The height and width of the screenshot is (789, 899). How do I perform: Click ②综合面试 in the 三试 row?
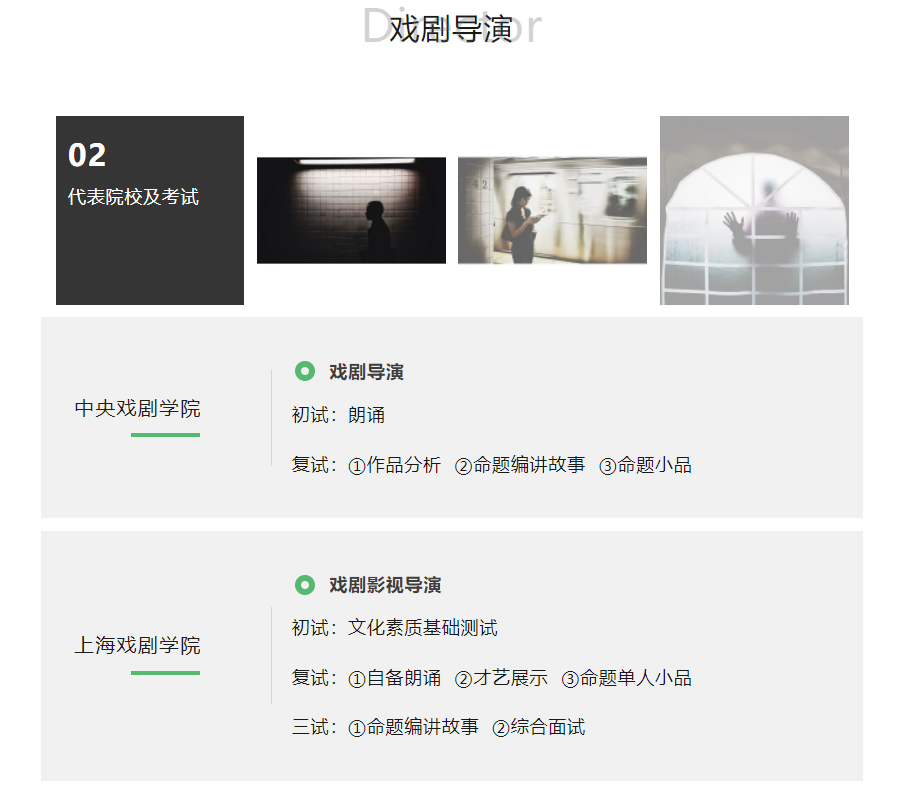click(x=539, y=728)
